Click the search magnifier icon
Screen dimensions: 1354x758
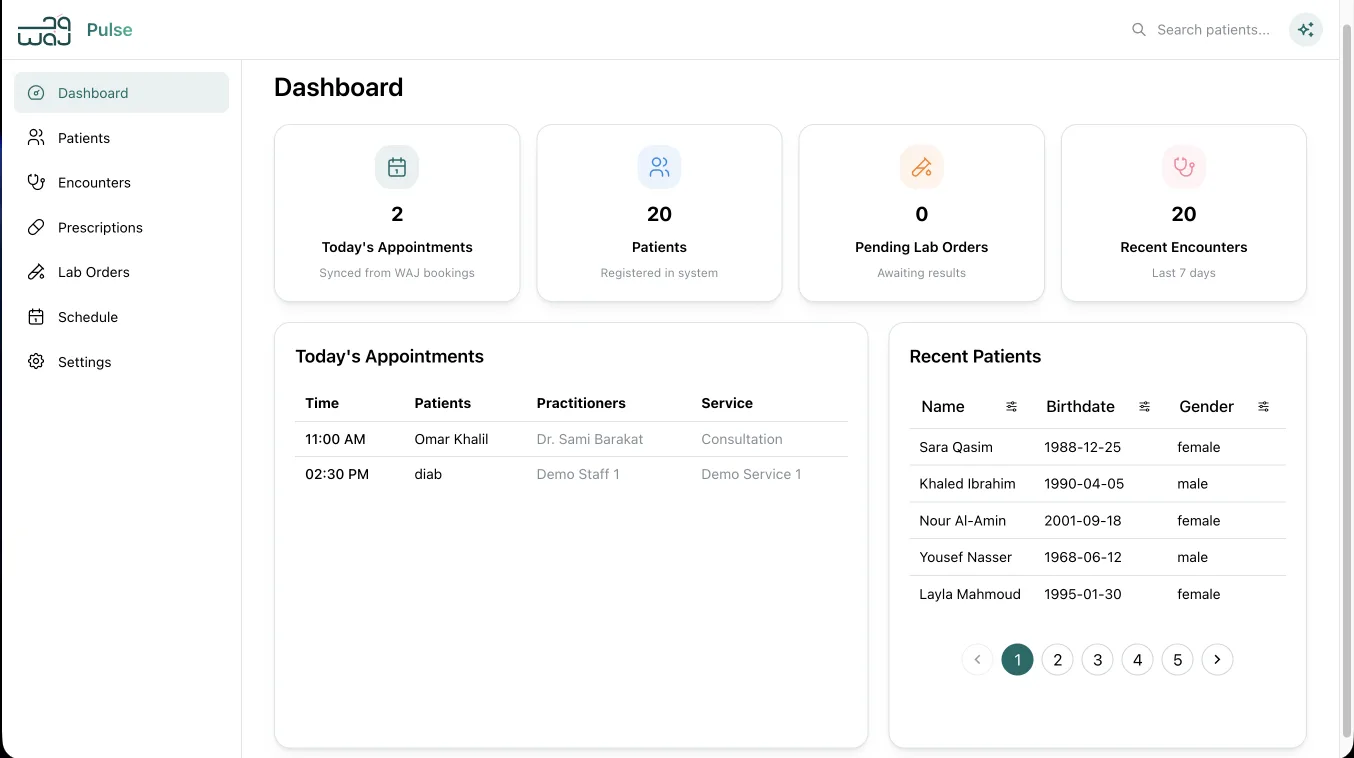tap(1139, 29)
